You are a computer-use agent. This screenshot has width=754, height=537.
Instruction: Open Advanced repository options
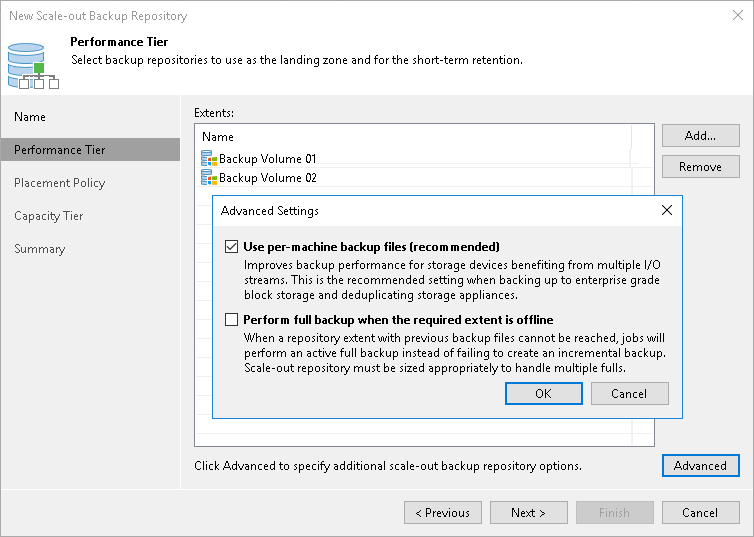coord(701,465)
